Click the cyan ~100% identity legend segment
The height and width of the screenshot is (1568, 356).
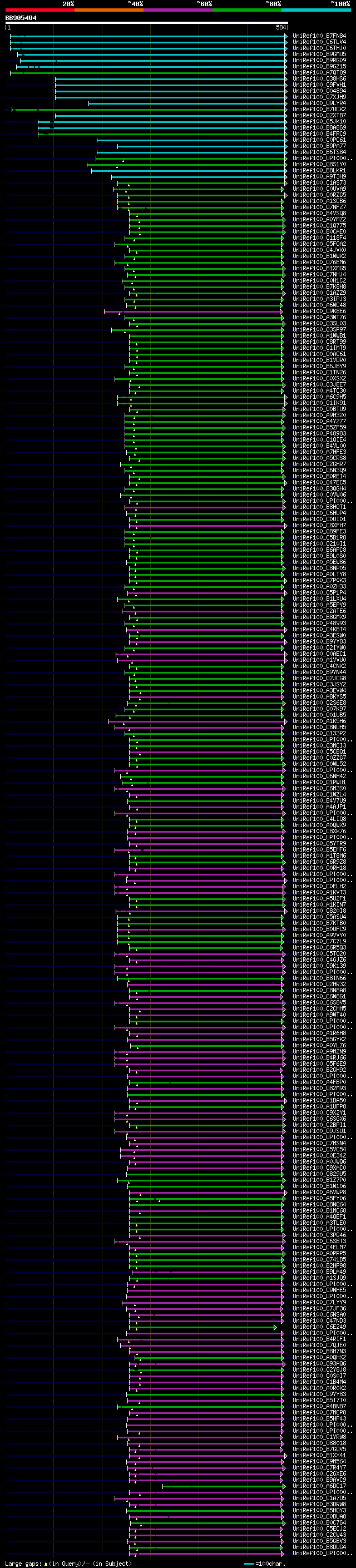pyautogui.click(x=316, y=10)
